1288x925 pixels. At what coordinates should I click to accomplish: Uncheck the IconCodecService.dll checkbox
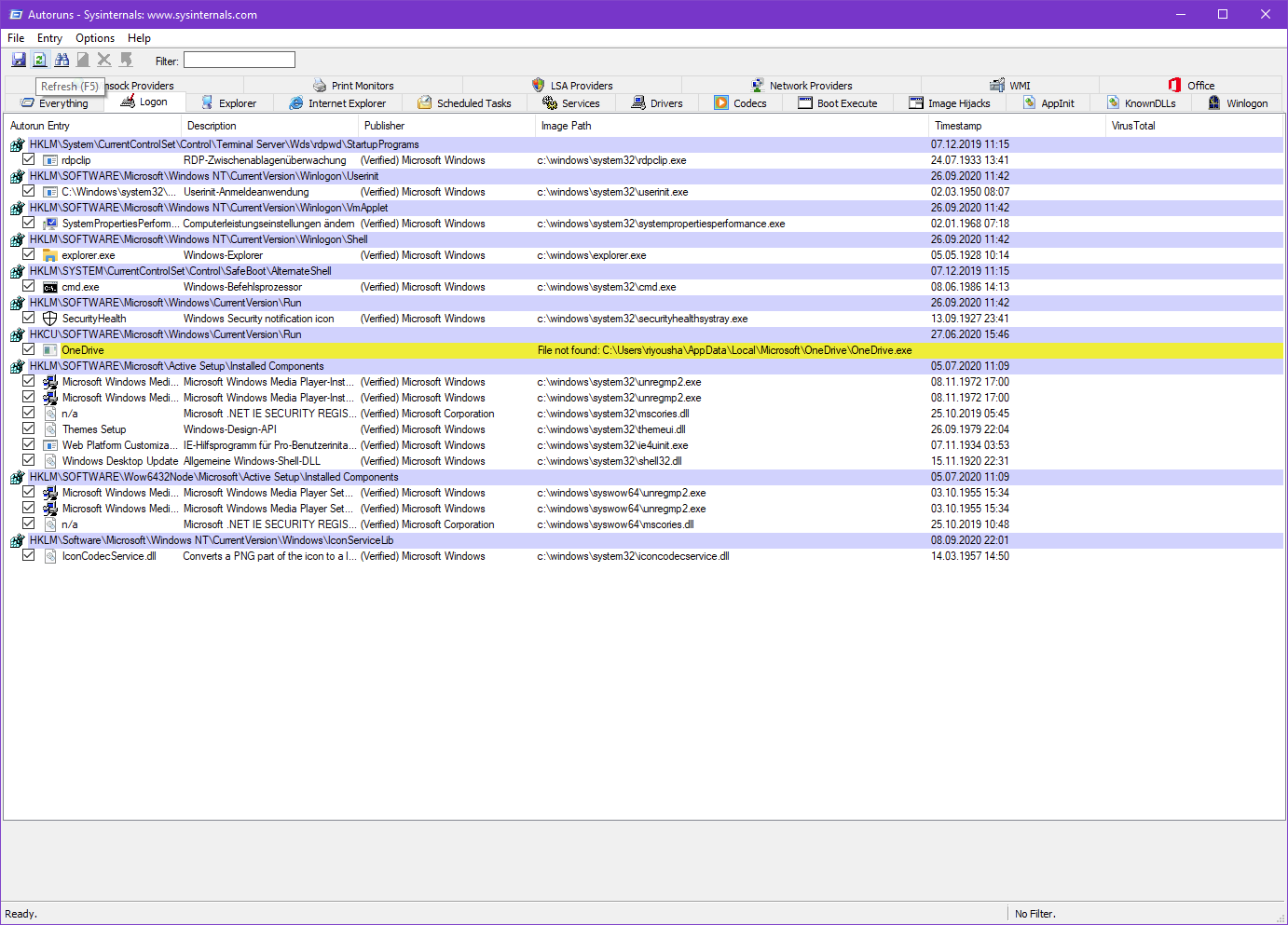point(29,555)
